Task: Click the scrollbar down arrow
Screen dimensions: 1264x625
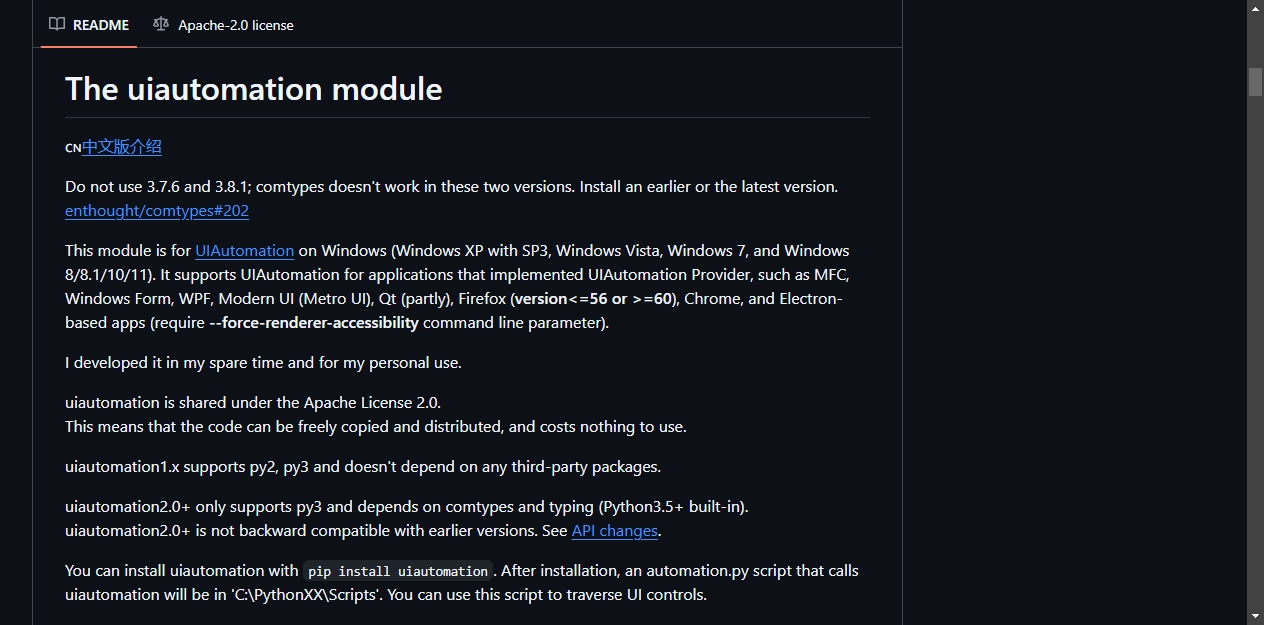Action: click(1255, 616)
